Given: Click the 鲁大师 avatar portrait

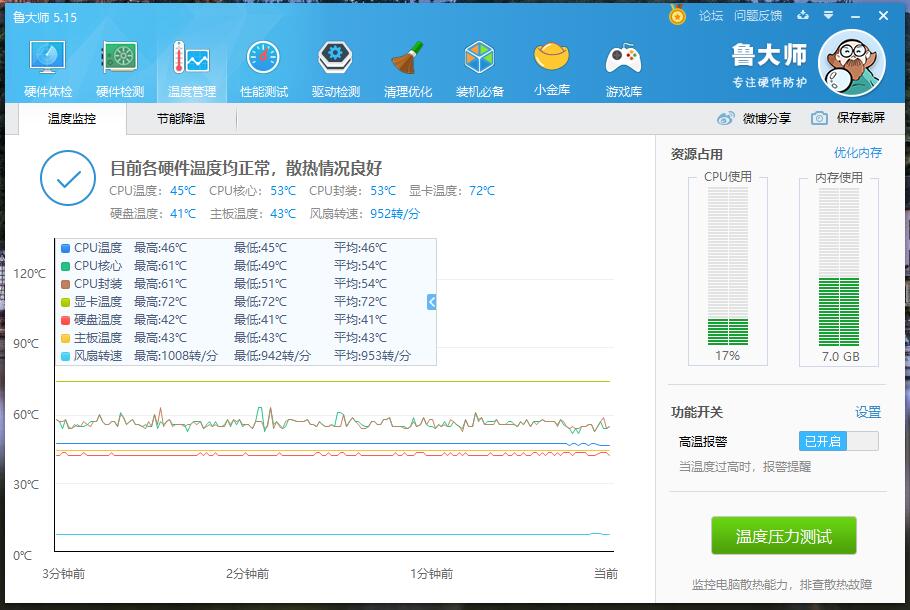Looking at the screenshot, I should click(x=852, y=63).
